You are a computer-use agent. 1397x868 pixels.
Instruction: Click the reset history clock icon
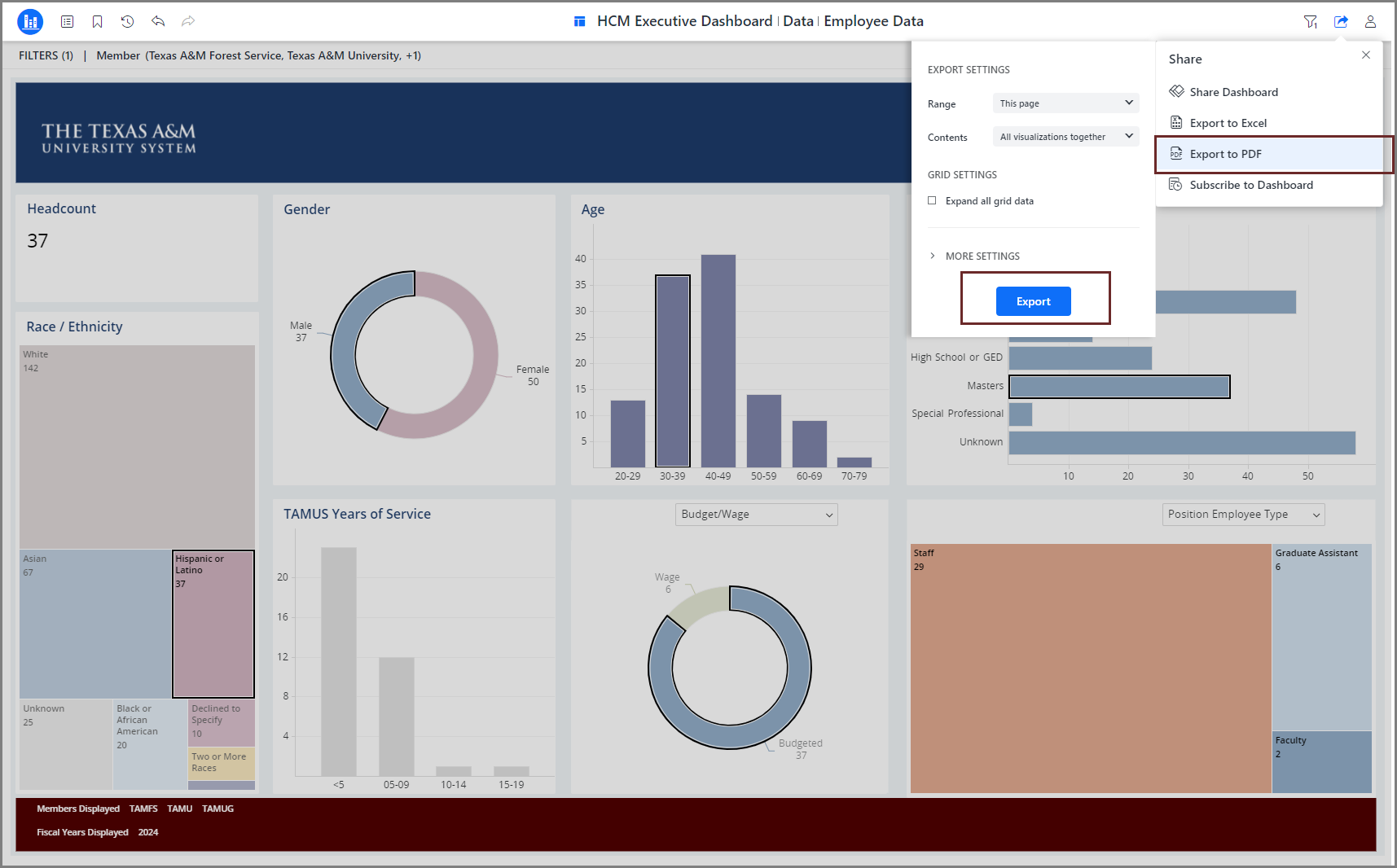coord(128,22)
